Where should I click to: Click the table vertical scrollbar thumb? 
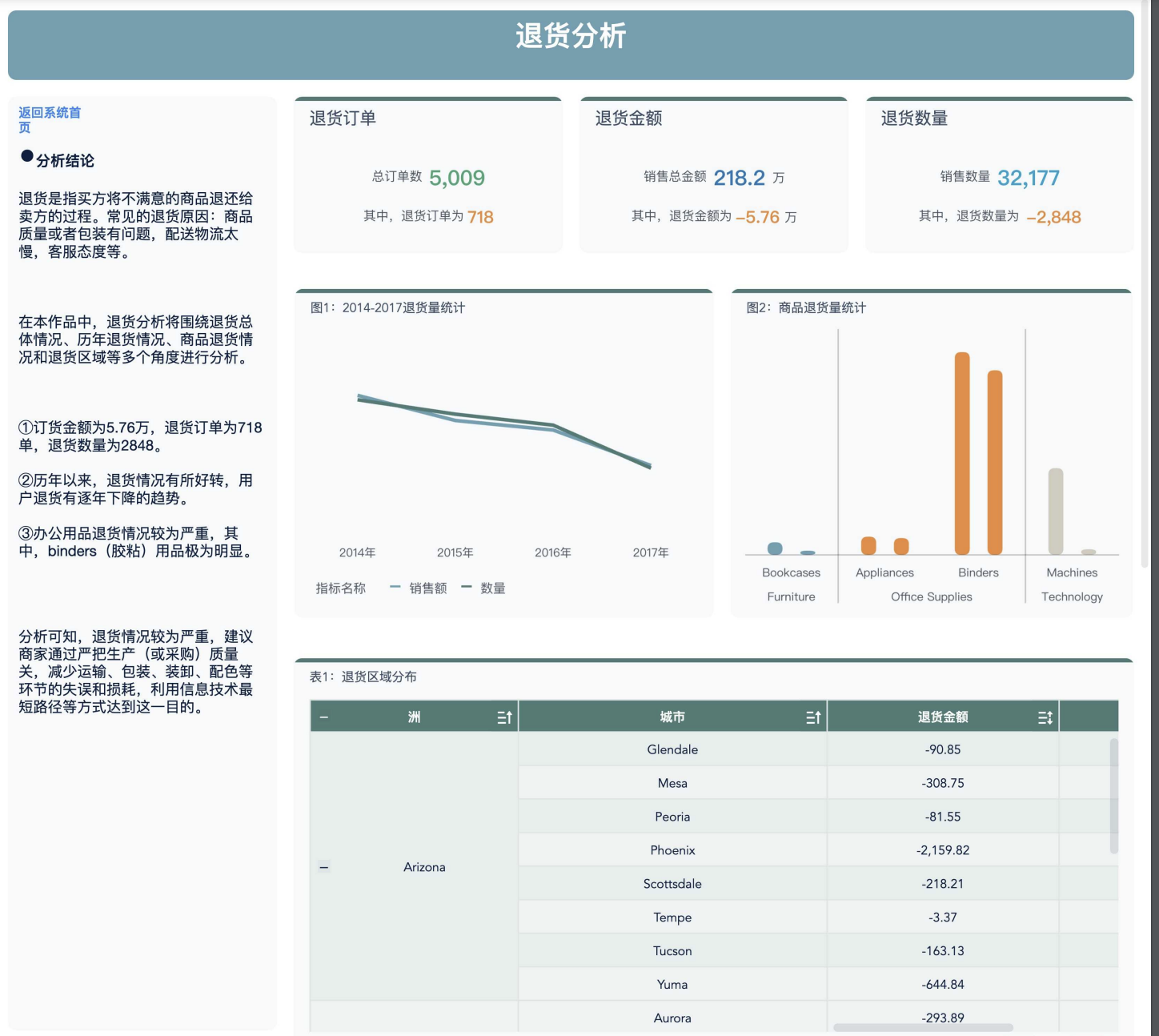pos(1113,796)
